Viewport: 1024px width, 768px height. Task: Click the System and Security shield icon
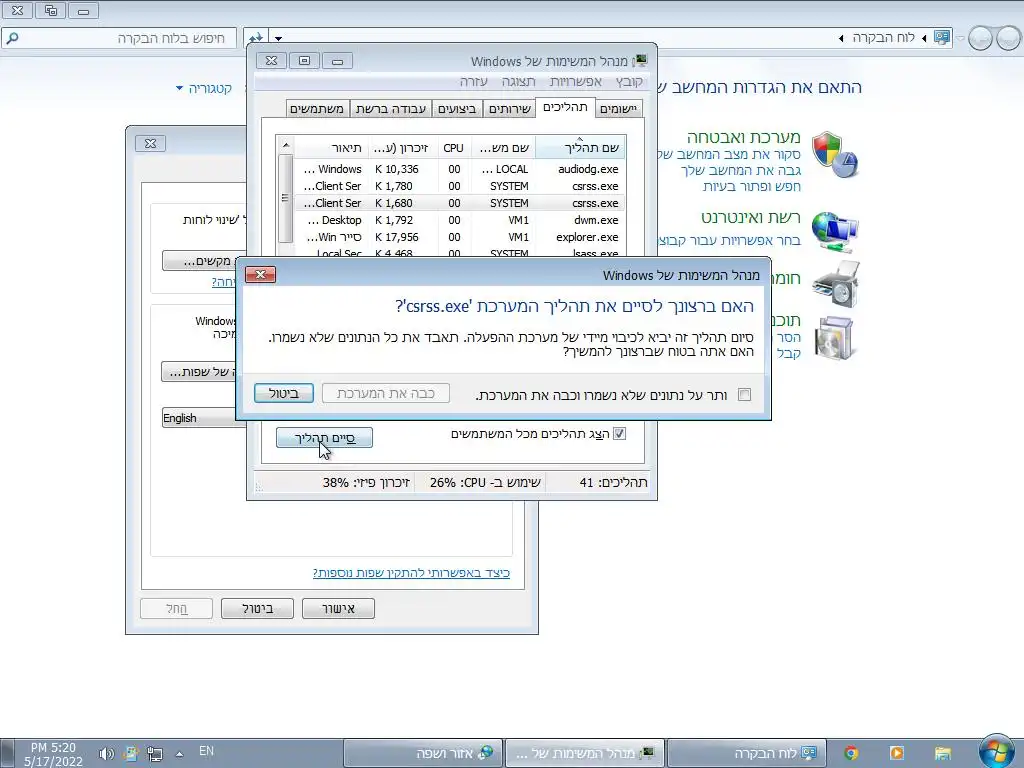[x=835, y=154]
